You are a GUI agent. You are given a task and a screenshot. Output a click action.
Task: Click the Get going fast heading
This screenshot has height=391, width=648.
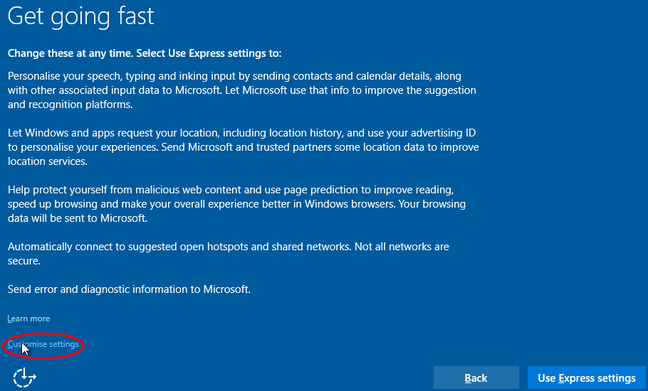click(81, 17)
